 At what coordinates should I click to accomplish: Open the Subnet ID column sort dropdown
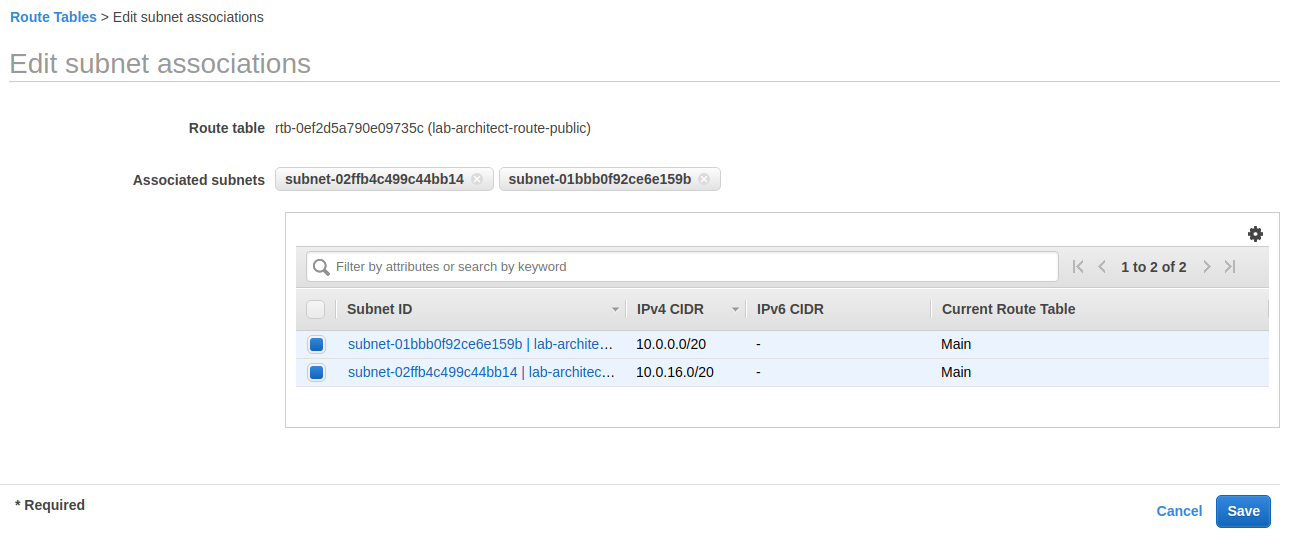point(615,310)
